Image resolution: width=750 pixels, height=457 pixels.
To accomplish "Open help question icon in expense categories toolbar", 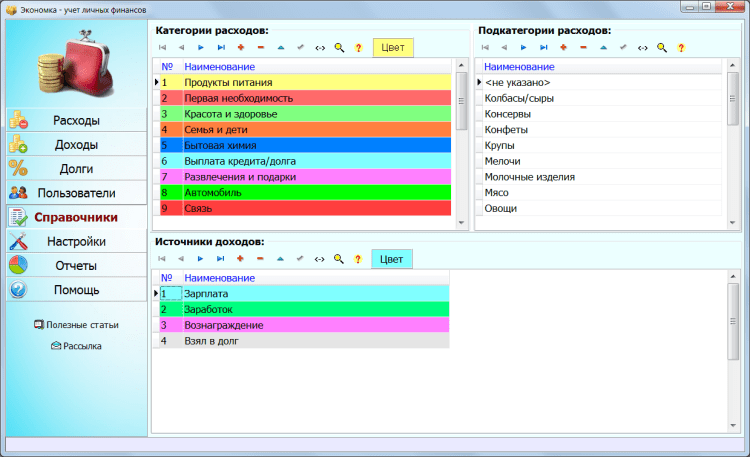I will coord(359,47).
